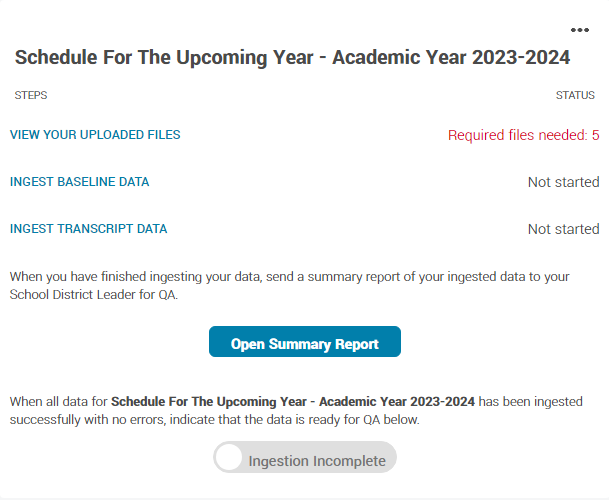This screenshot has height=500, width=609.
Task: Toggle the Ingestion Incomplete switch
Action: pos(305,458)
